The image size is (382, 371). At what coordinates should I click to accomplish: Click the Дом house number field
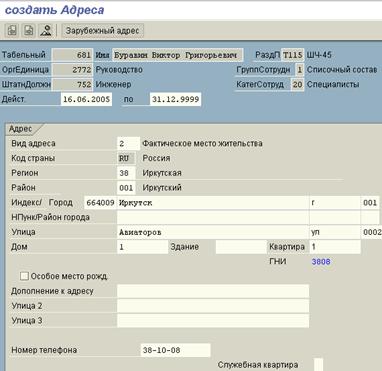tap(142, 247)
